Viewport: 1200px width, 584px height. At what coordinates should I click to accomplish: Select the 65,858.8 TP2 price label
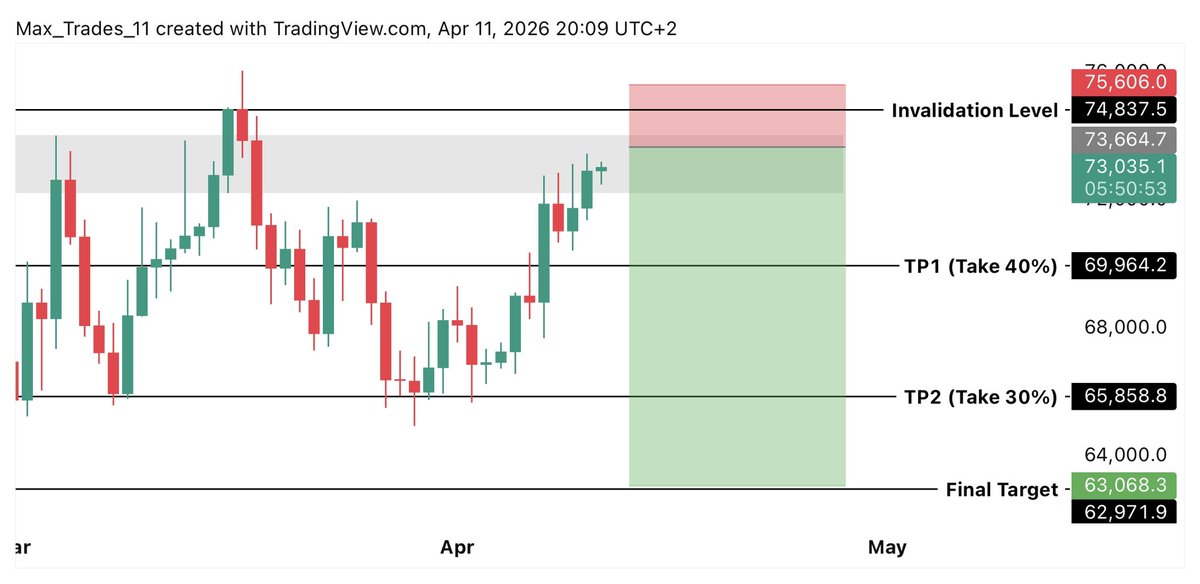pyautogui.click(x=1118, y=397)
